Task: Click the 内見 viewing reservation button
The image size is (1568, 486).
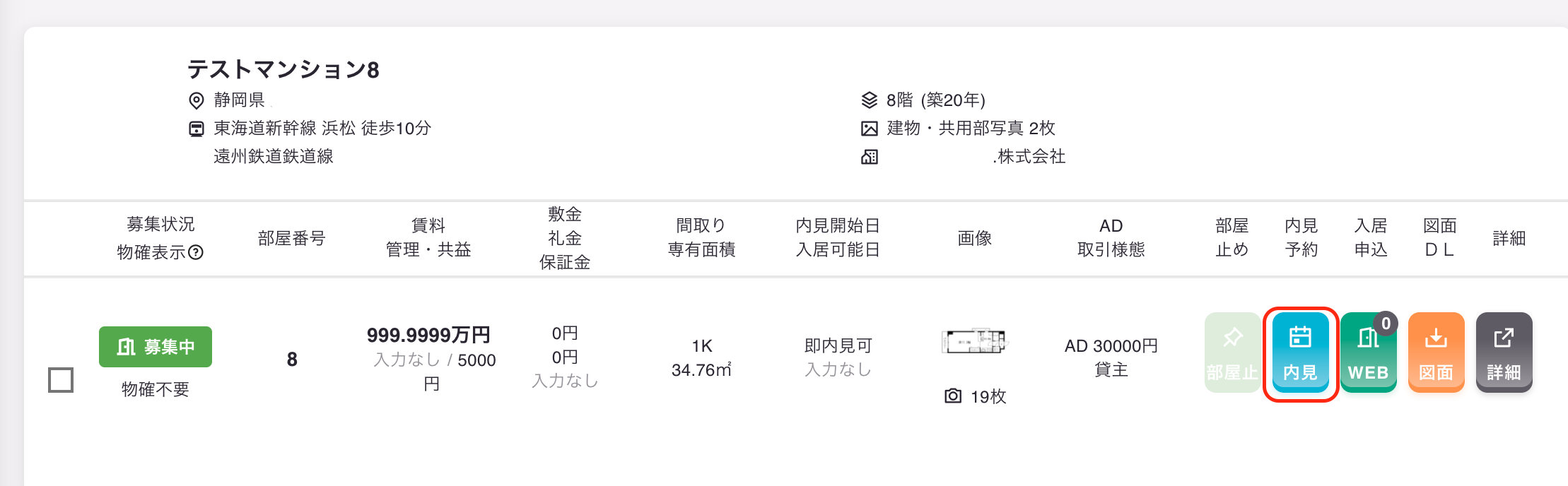Action: pyautogui.click(x=1301, y=352)
